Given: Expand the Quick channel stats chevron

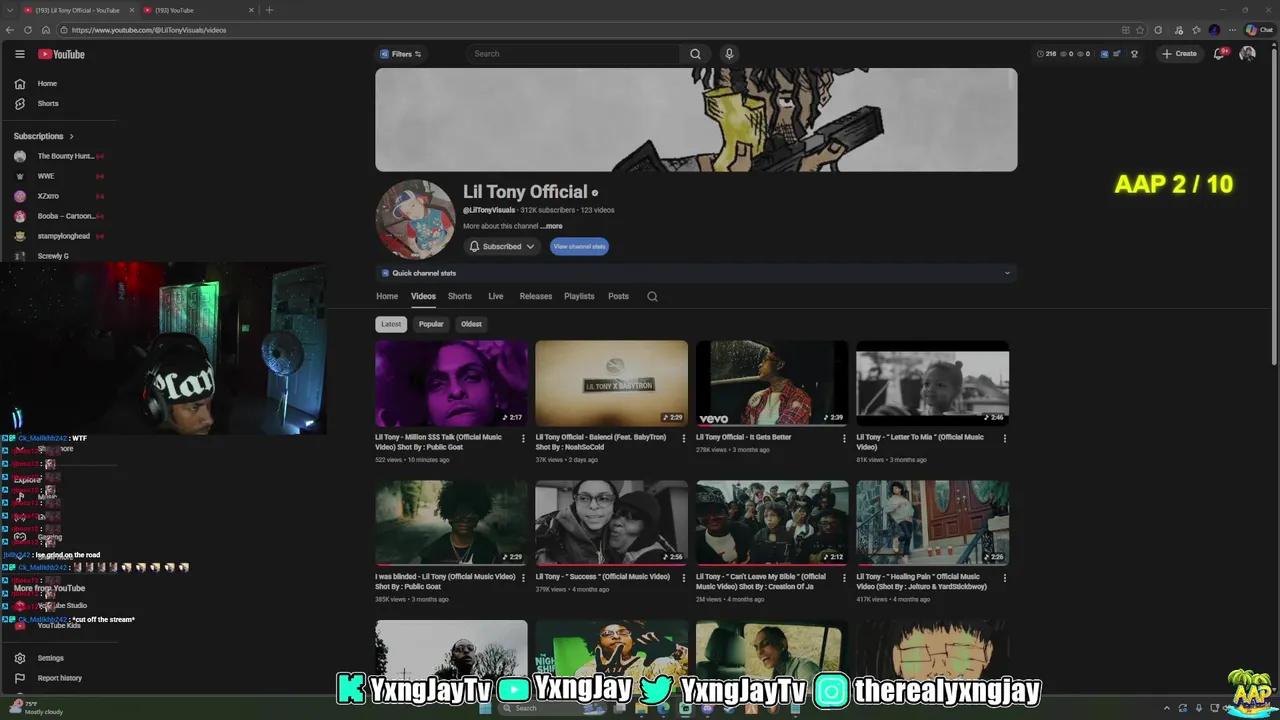Looking at the screenshot, I should [1007, 273].
